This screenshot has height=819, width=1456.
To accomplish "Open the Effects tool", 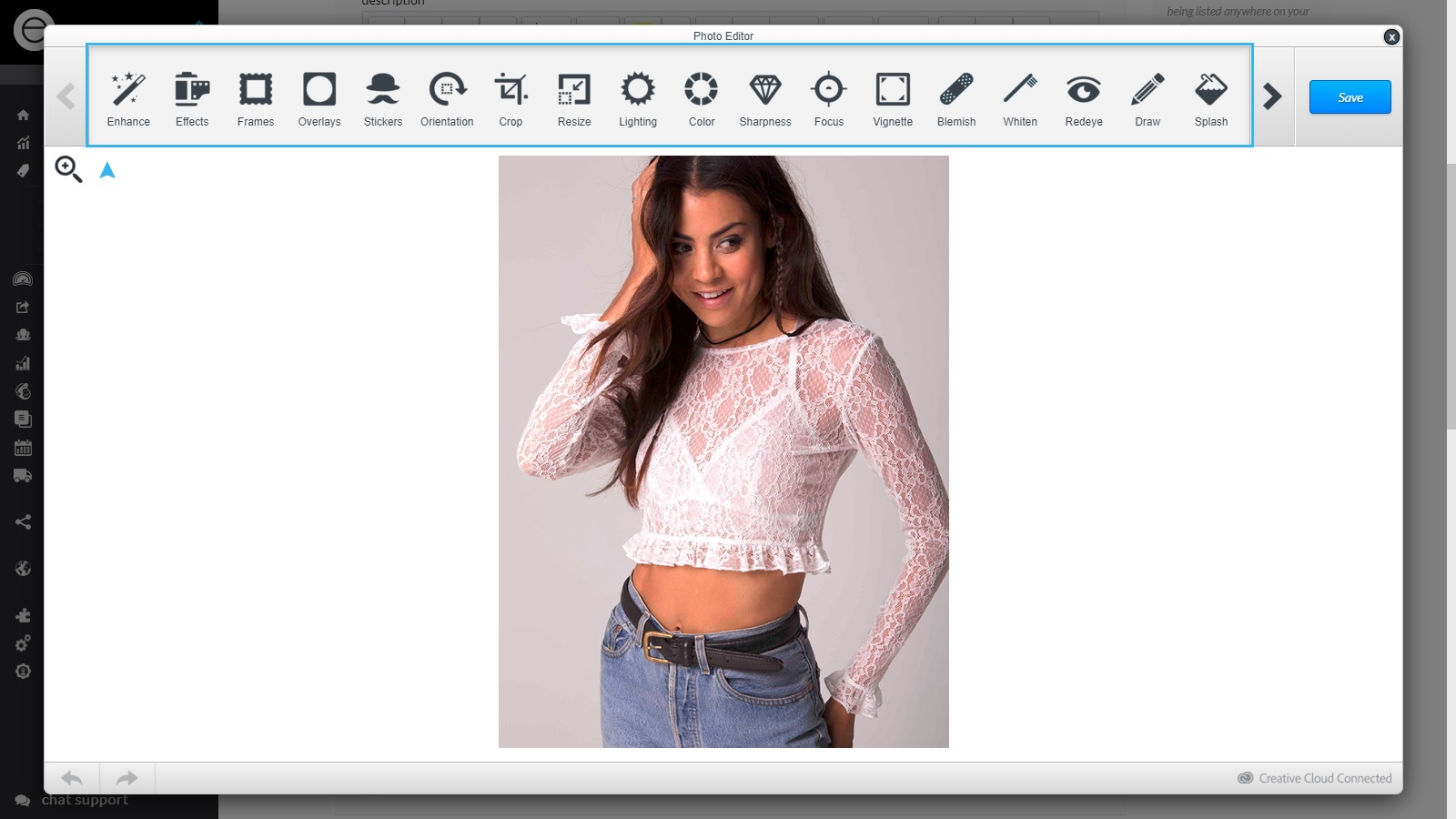I will (192, 99).
